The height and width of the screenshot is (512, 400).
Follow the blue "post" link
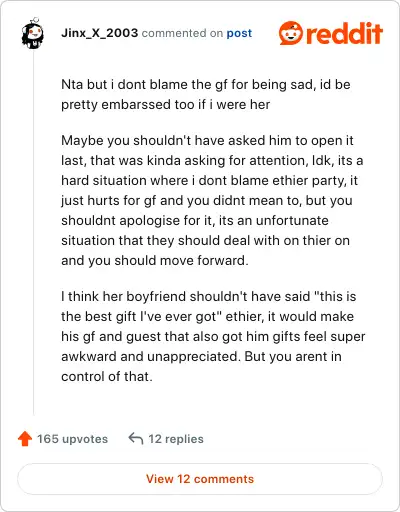coord(239,33)
